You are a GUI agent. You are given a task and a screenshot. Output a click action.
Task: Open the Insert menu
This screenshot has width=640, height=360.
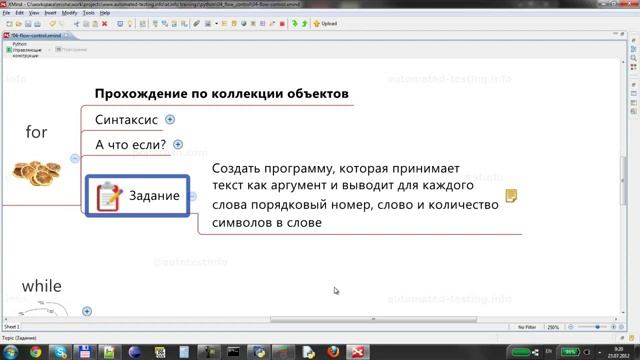[x=50, y=13]
